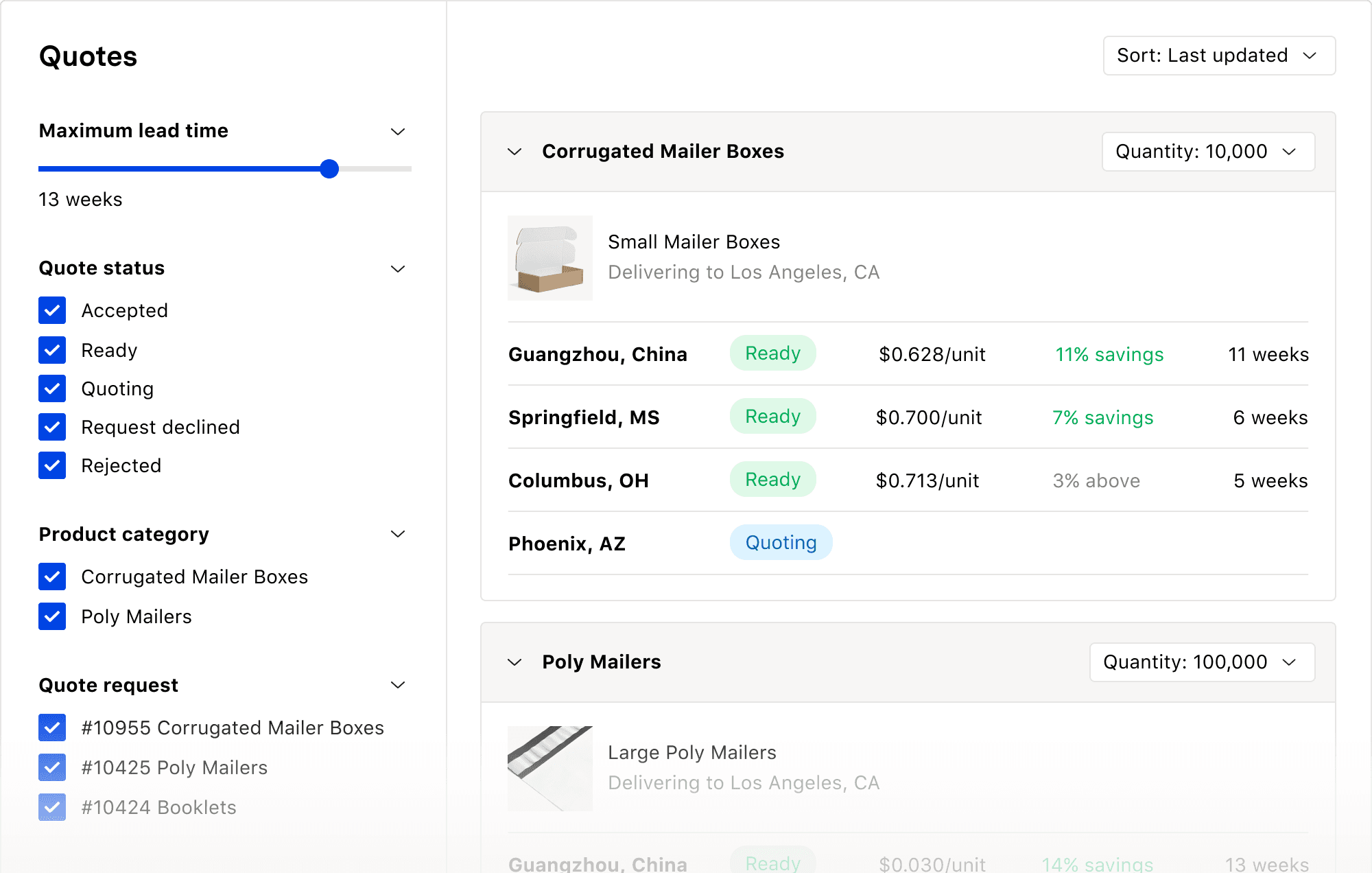Viewport: 1372px width, 873px height.
Task: Toggle the #10955 Corrugated Mailer Boxes checkbox
Action: [x=52, y=727]
